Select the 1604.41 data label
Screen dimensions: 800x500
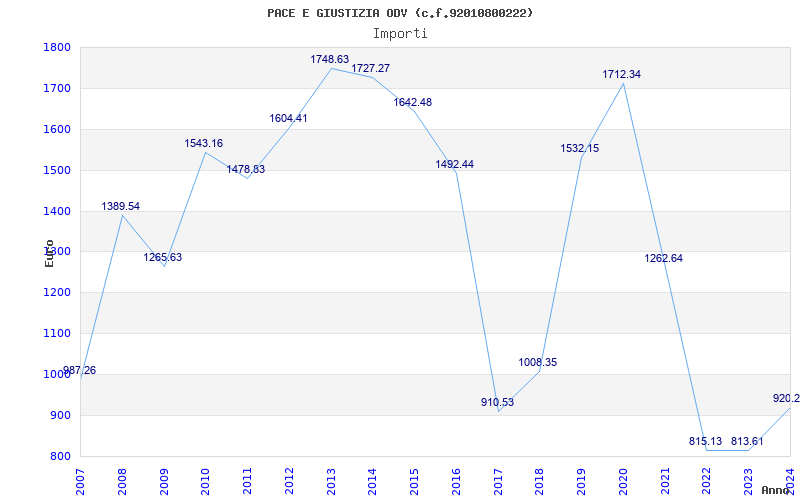[x=288, y=118]
